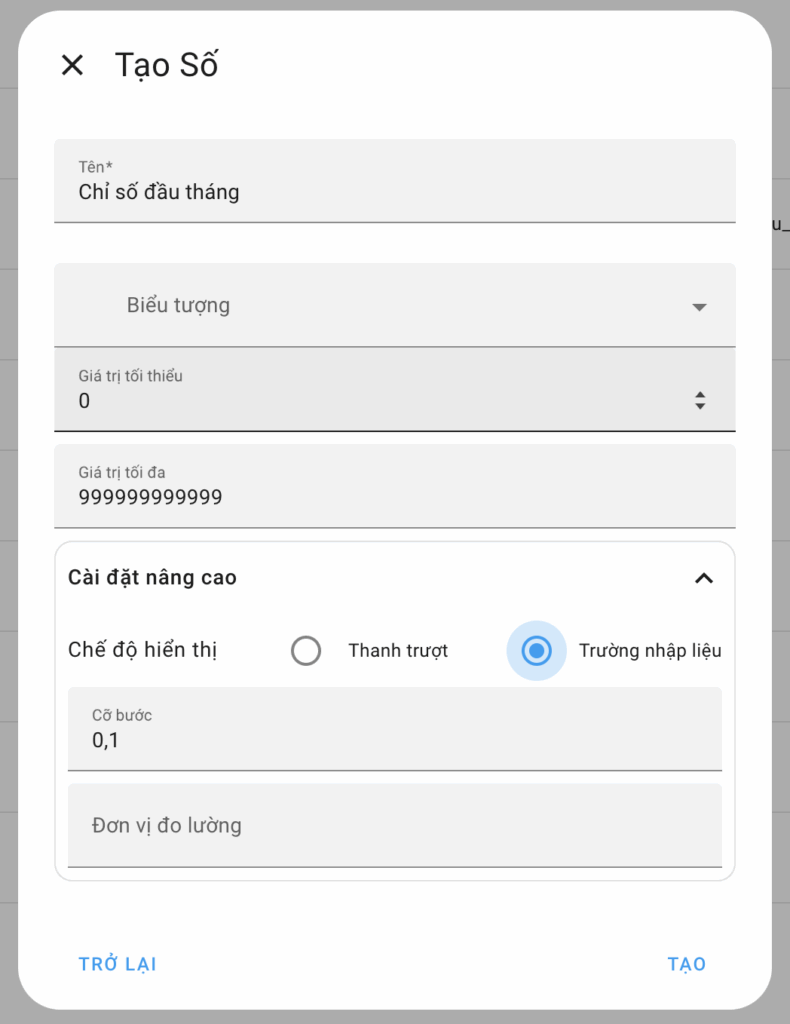This screenshot has width=790, height=1024.
Task: Click the Tên name input field
Action: pos(394,181)
